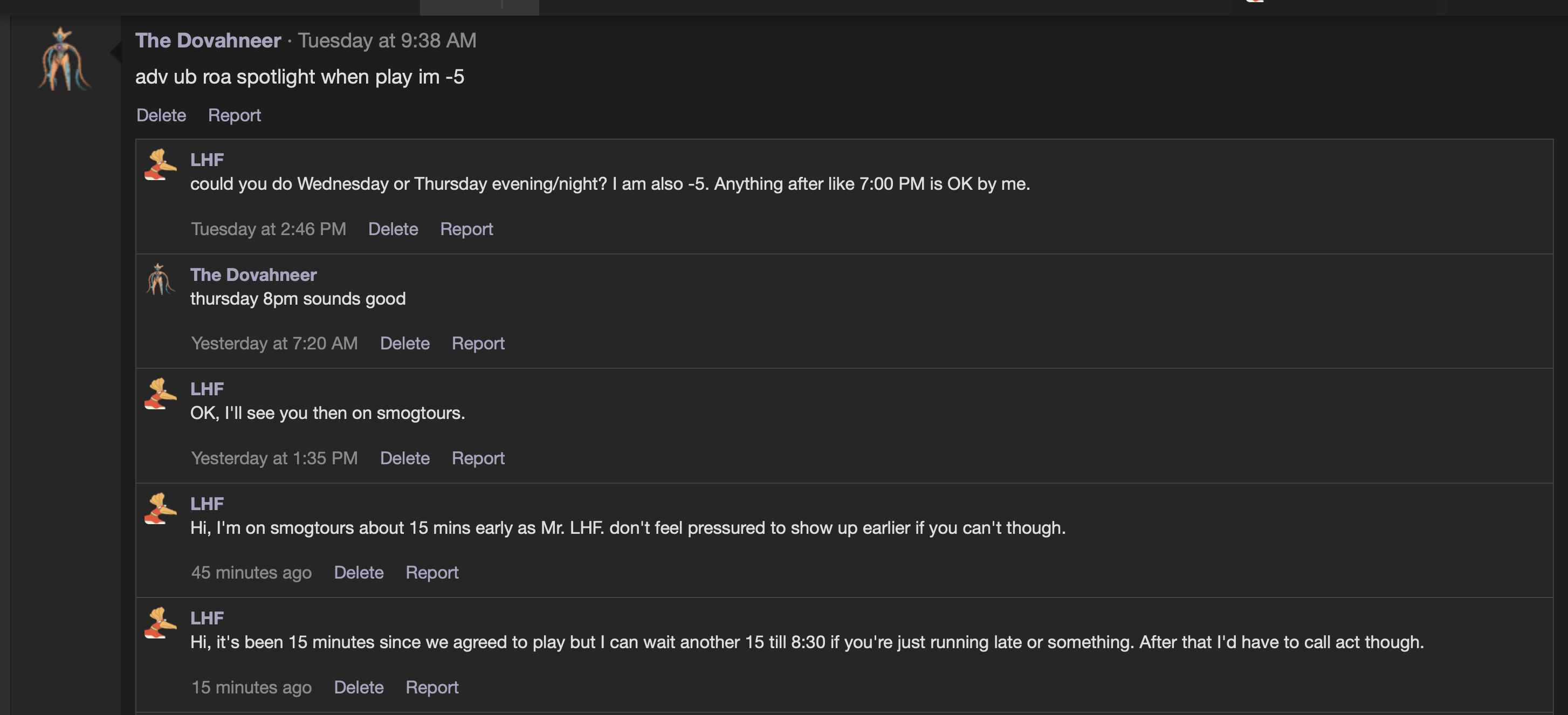Screen dimensions: 1568x715
Task: Open the Tuesday at 9:38 AM post timestamp
Action: coord(387,40)
